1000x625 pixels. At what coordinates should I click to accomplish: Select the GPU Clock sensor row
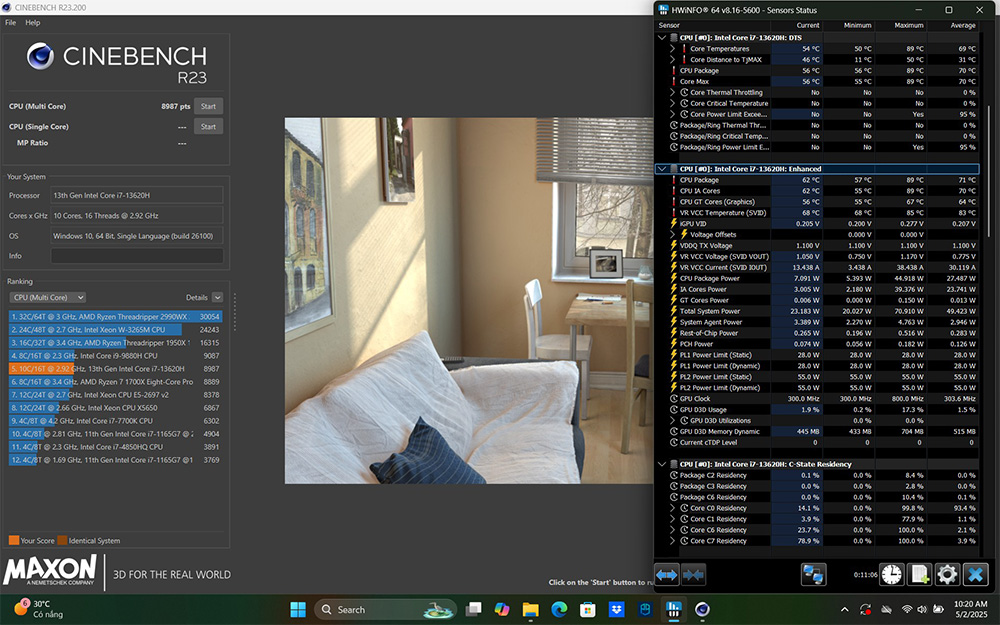click(818, 399)
